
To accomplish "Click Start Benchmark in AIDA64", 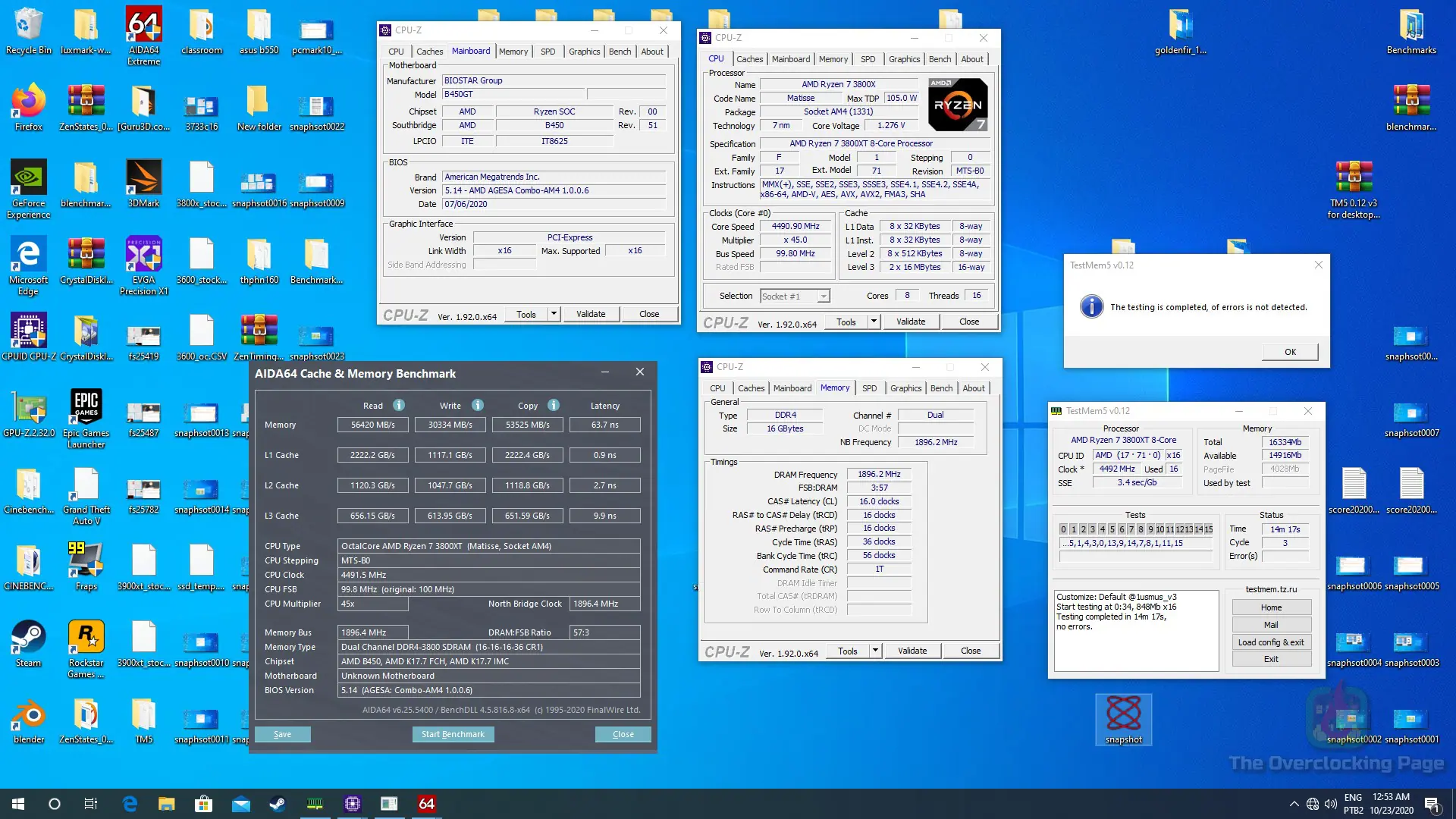I will (453, 734).
